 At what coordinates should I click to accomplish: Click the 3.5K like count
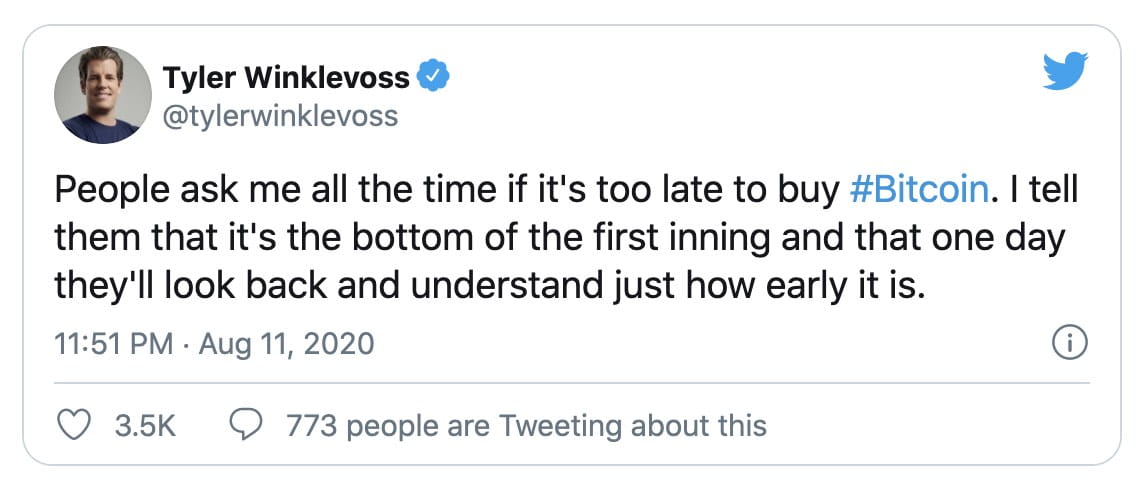pos(145,426)
